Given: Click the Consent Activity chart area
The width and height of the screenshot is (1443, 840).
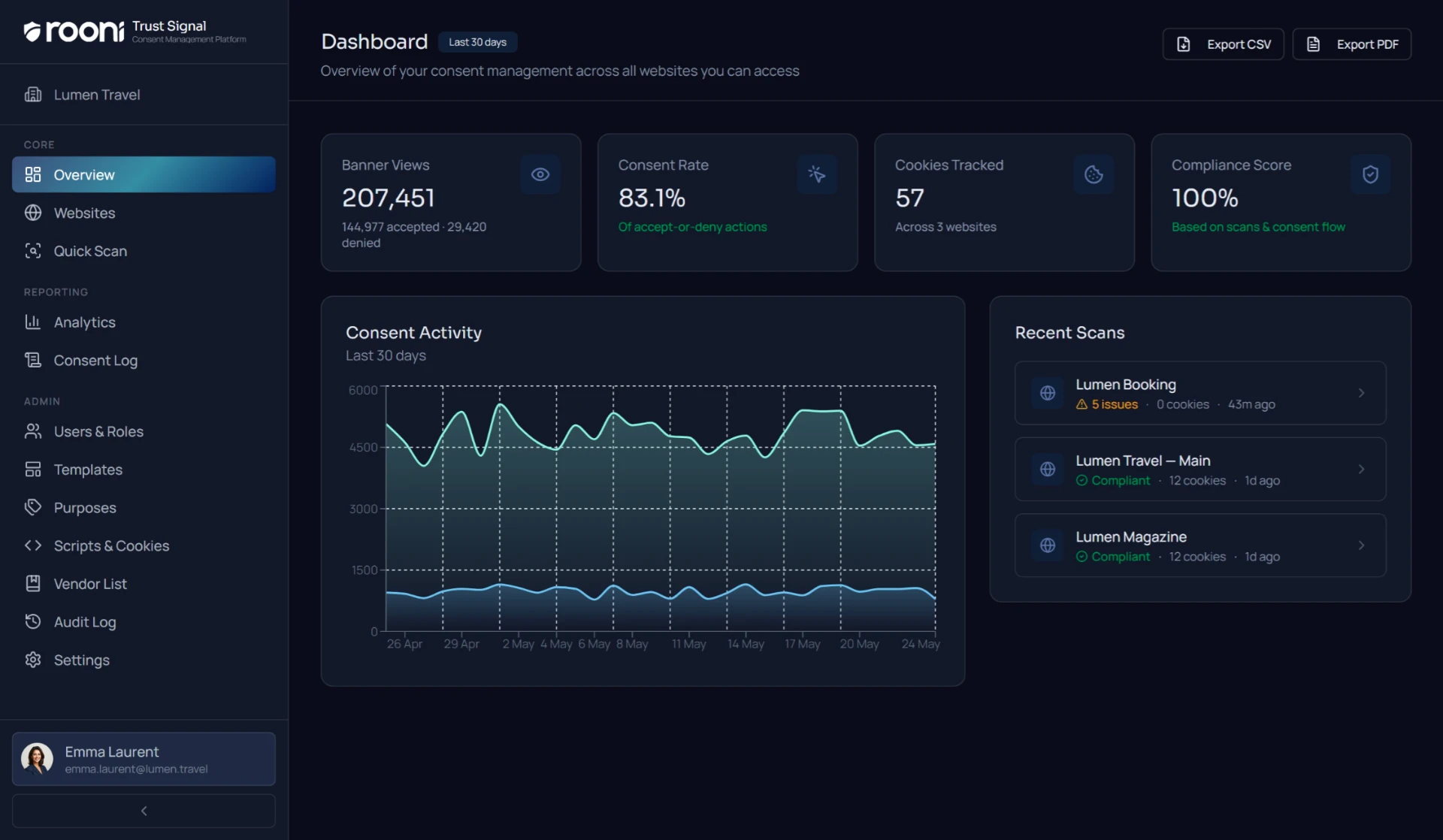Looking at the screenshot, I should 660,508.
